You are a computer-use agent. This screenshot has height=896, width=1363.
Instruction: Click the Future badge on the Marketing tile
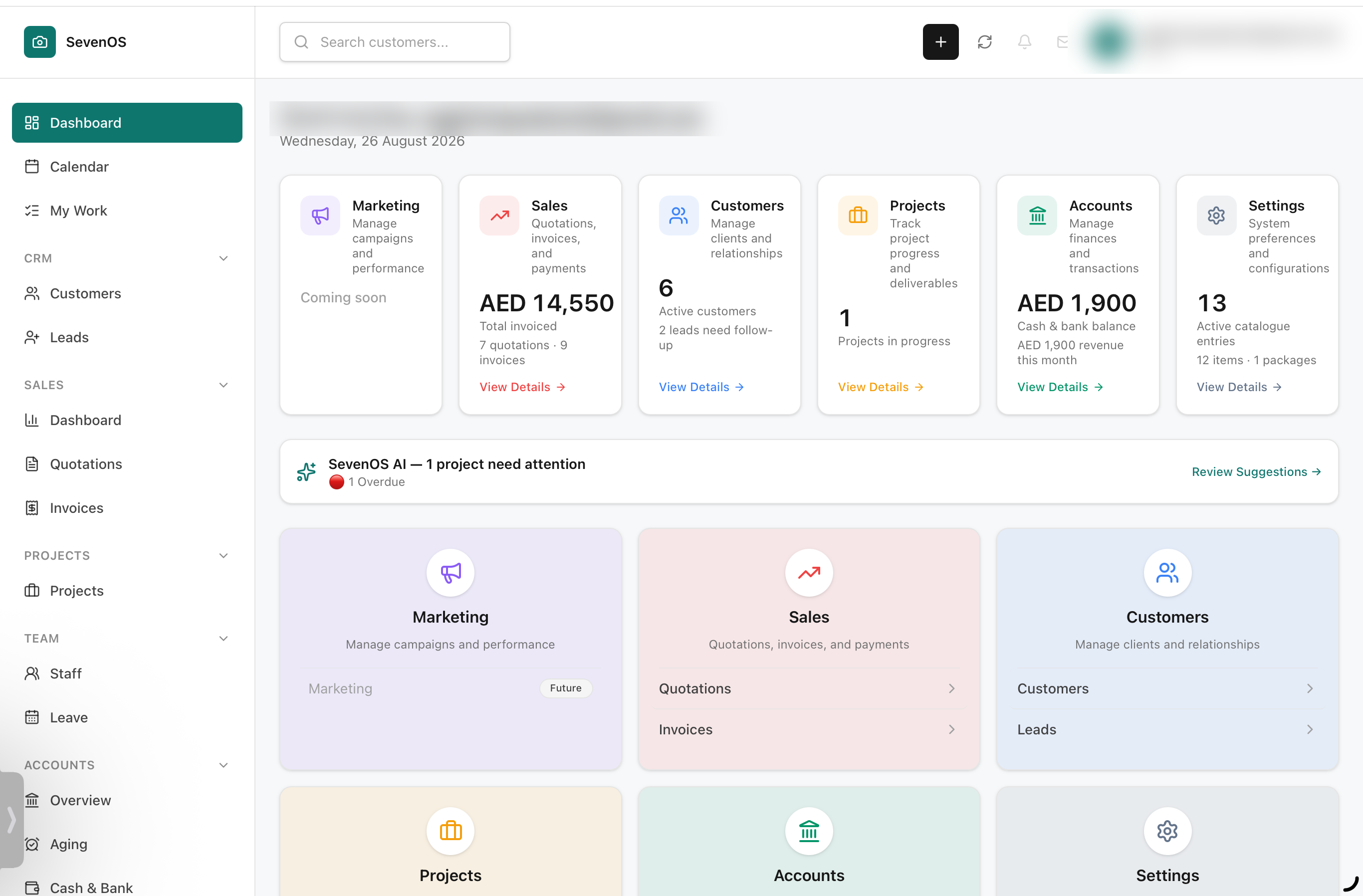566,688
